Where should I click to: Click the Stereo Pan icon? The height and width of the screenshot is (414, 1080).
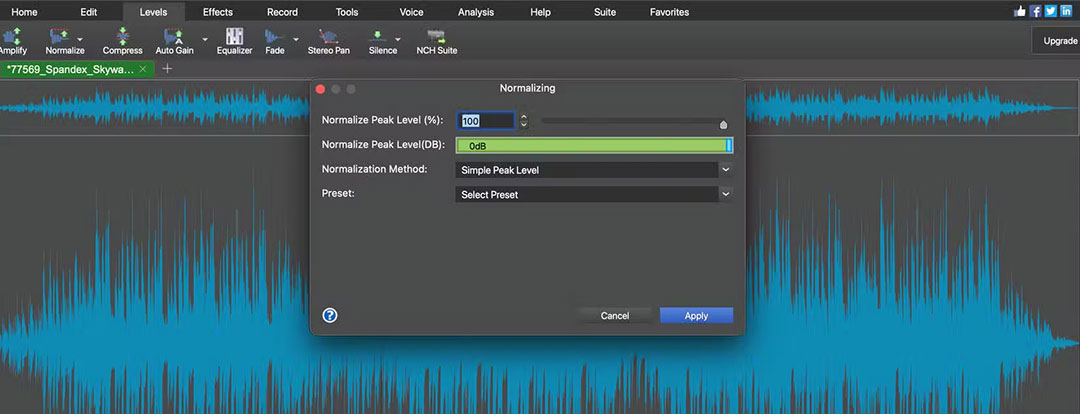click(x=328, y=37)
